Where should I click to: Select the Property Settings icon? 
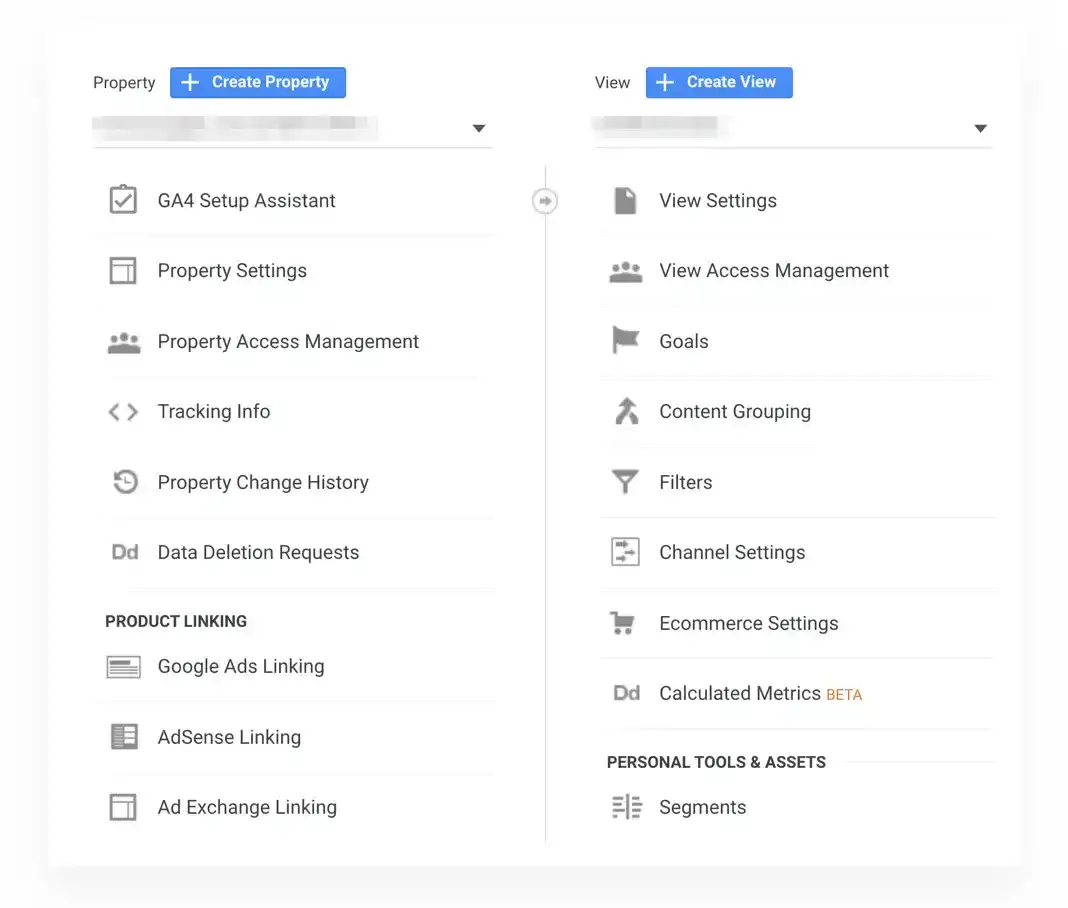[123, 270]
